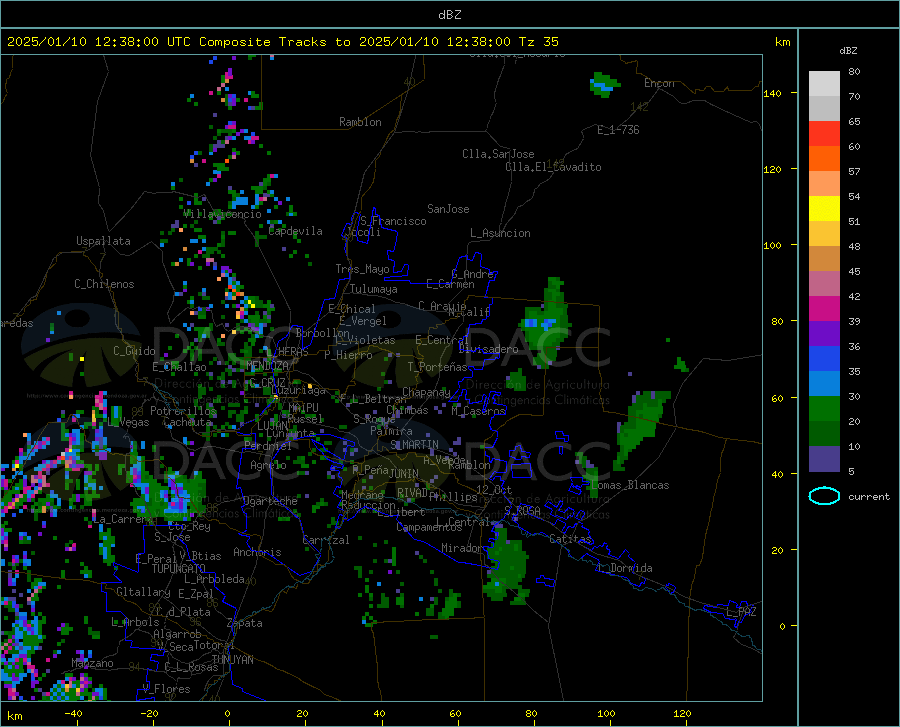
Task: Click the Mirador map label
Action: [x=462, y=548]
